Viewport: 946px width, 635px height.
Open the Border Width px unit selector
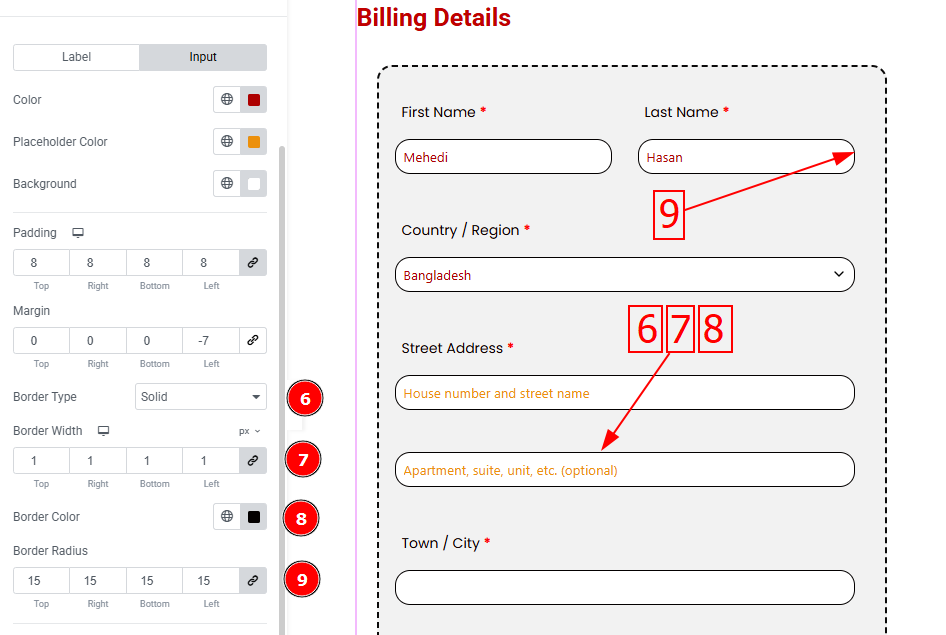click(249, 431)
